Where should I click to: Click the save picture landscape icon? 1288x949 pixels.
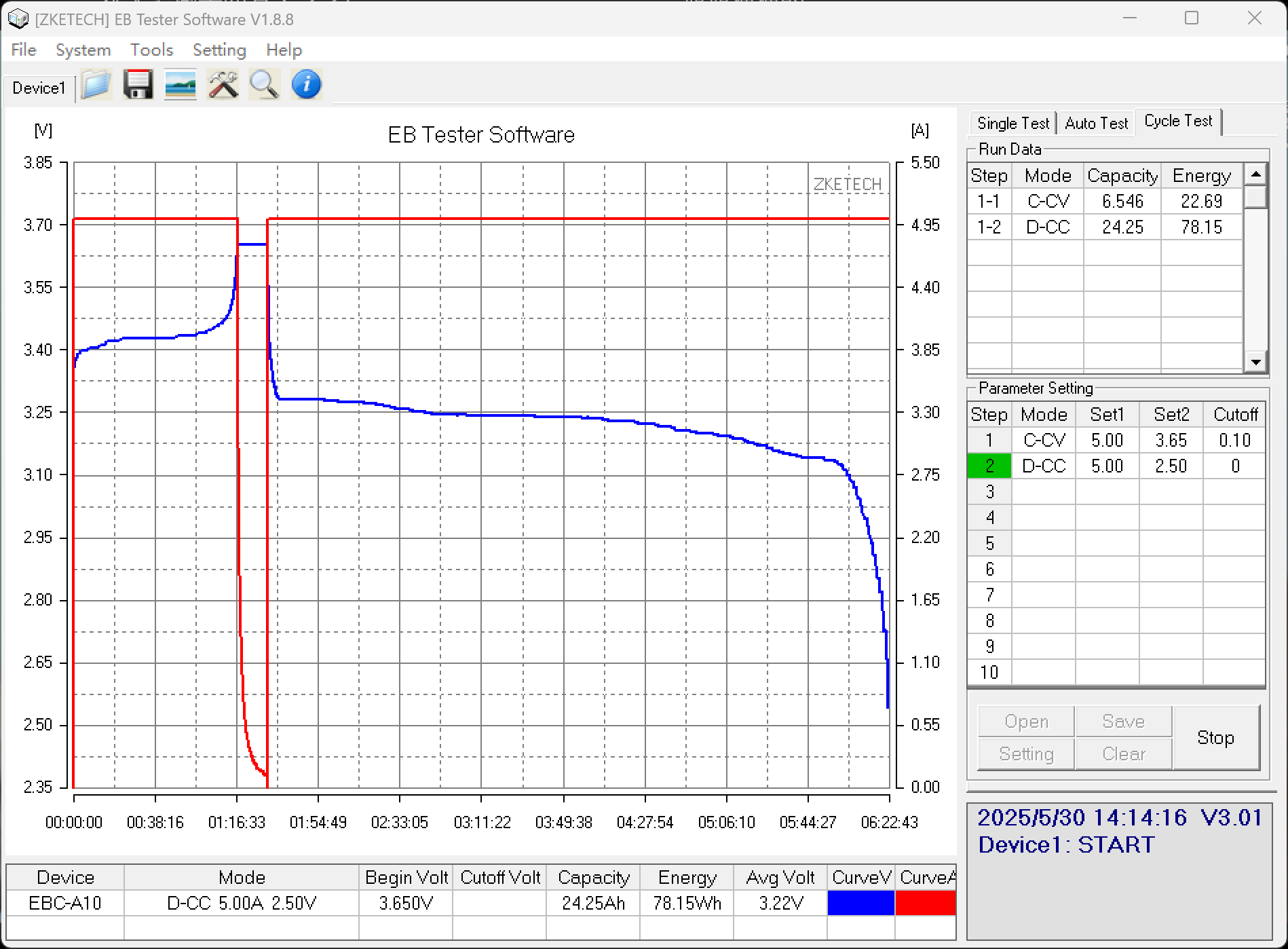click(x=180, y=86)
